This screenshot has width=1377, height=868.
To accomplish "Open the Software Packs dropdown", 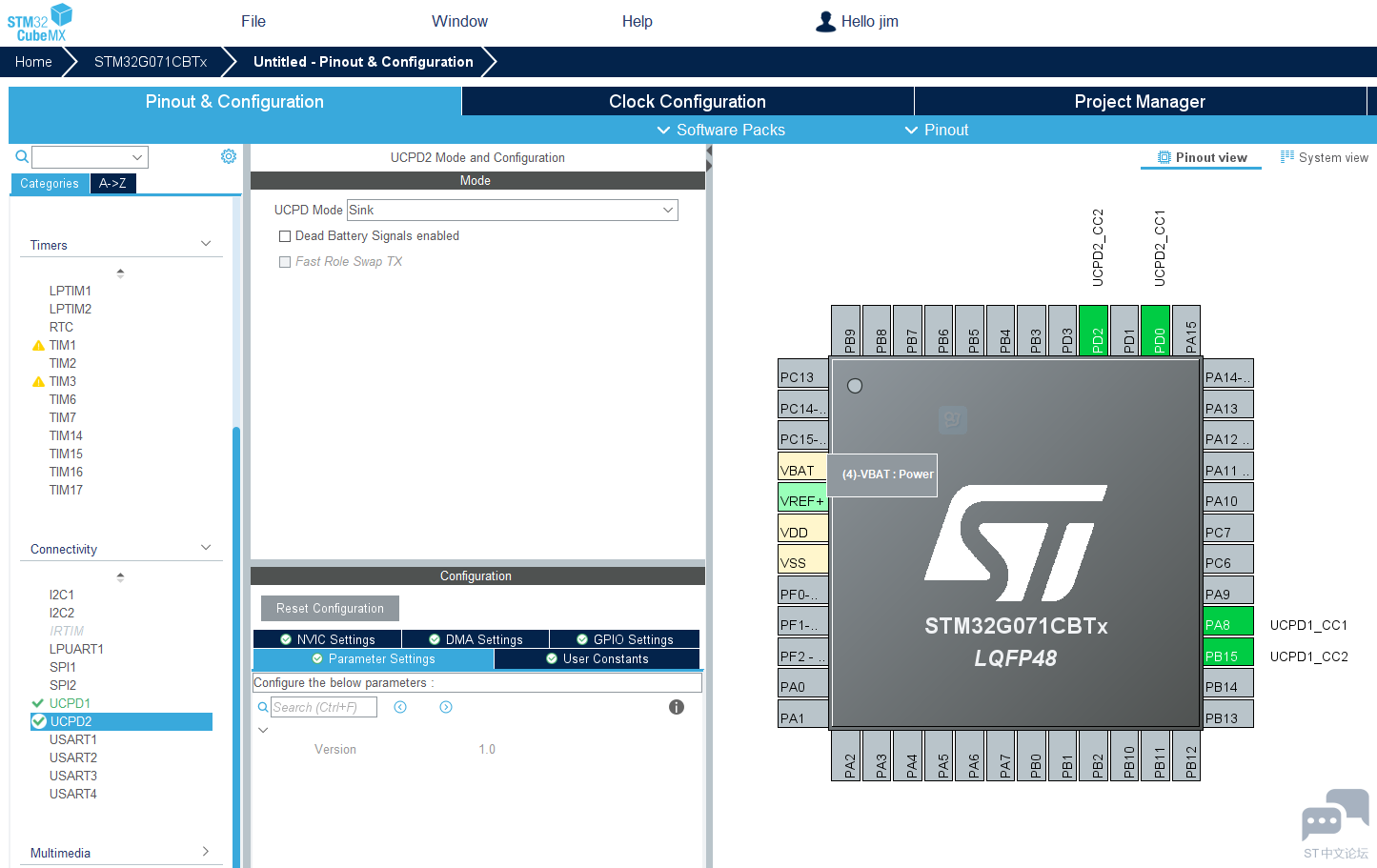I will pyautogui.click(x=721, y=130).
